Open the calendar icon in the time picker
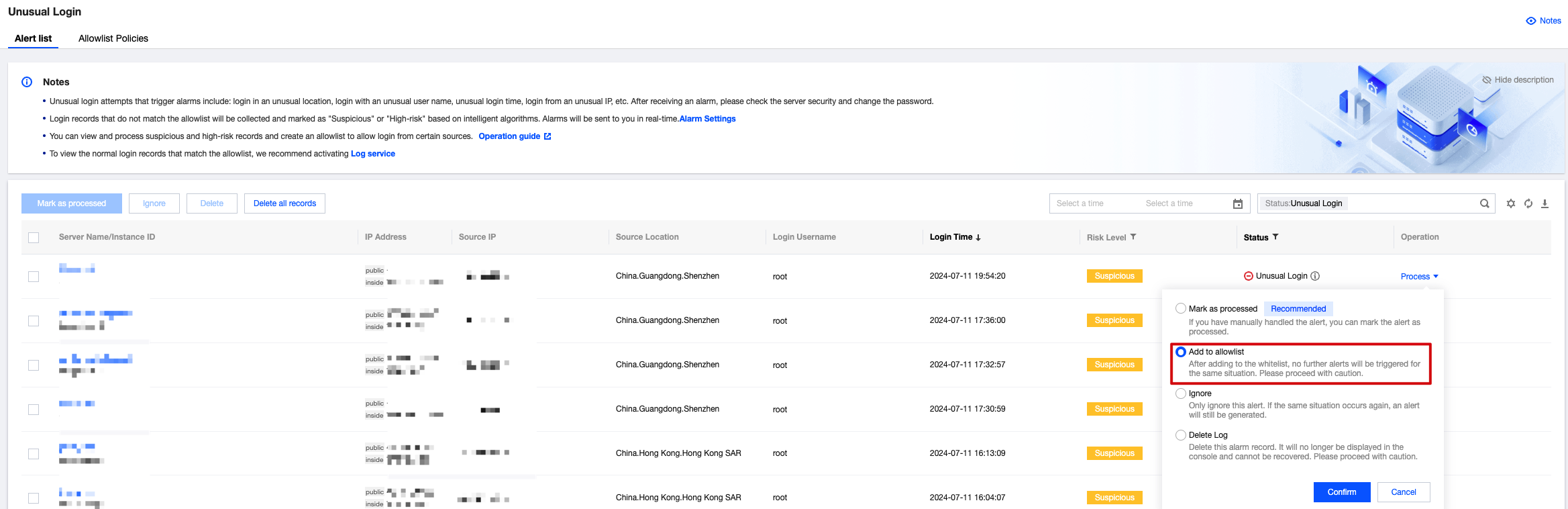Image resolution: width=1568 pixels, height=509 pixels. click(x=1237, y=204)
